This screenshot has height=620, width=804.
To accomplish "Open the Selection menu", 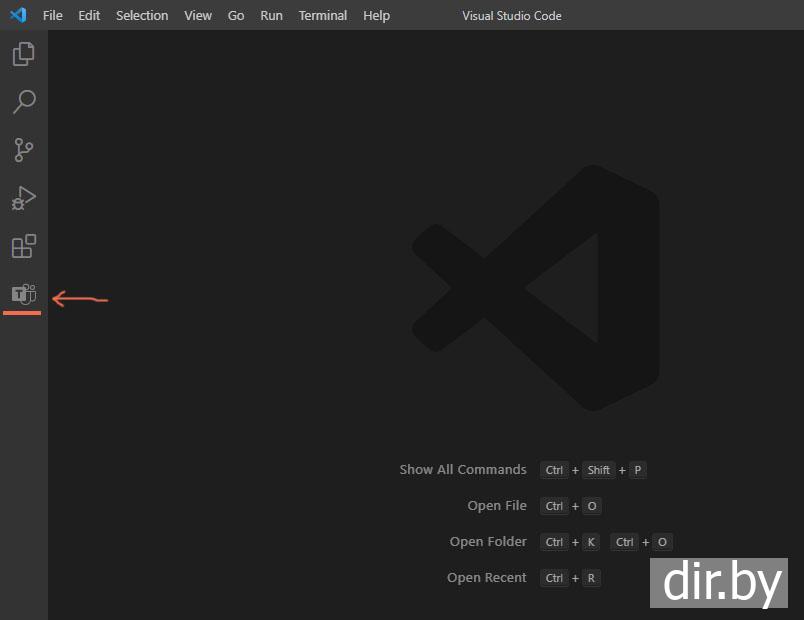I will [142, 16].
